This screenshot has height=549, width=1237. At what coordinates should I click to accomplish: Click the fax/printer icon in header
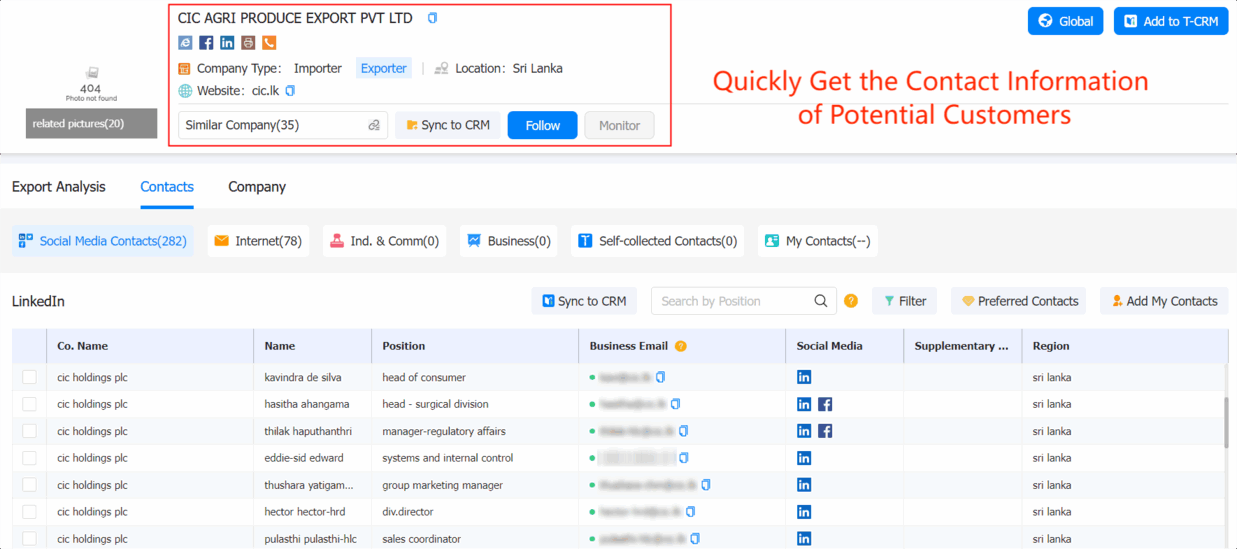(248, 43)
